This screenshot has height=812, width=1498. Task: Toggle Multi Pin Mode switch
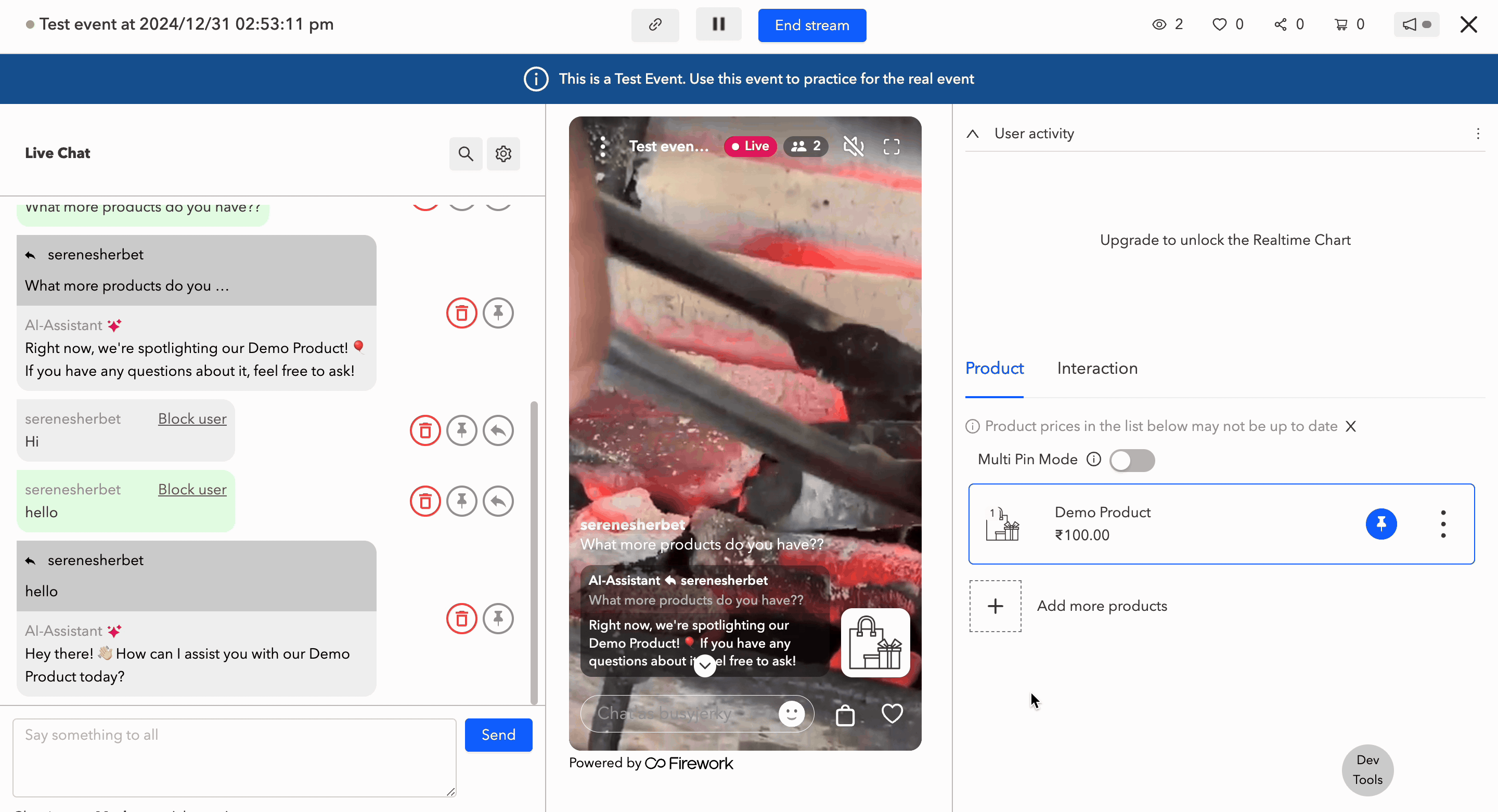coord(1131,460)
